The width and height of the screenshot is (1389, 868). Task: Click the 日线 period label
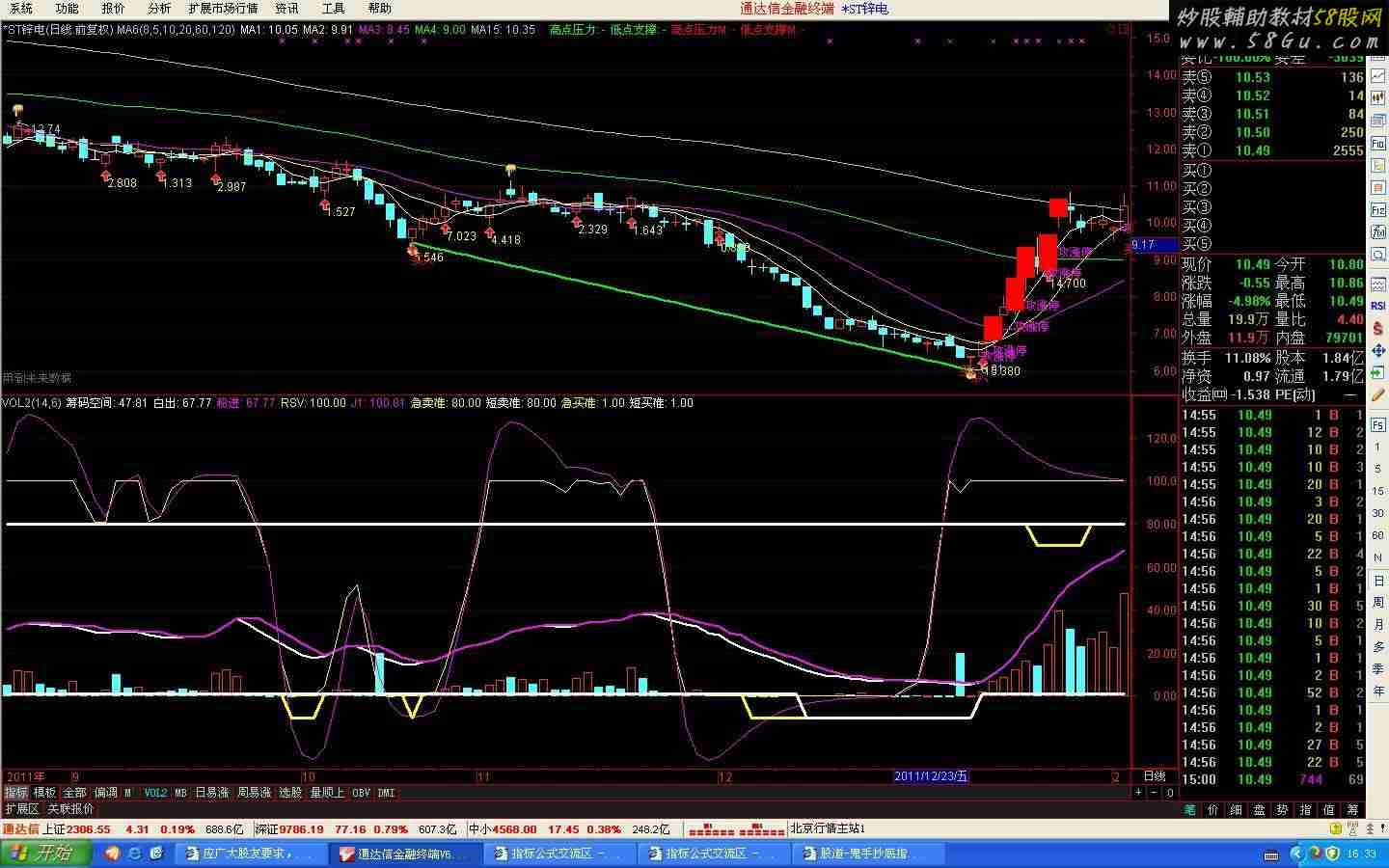click(x=1154, y=776)
